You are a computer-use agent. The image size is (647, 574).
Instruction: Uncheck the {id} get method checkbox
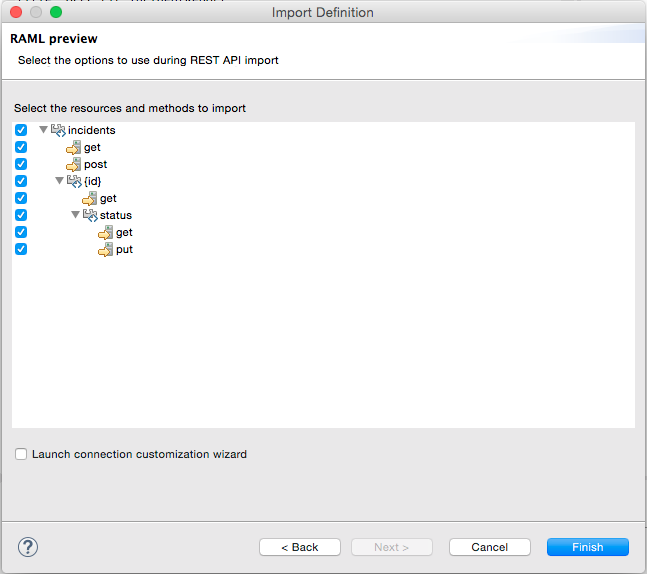[x=21, y=198]
